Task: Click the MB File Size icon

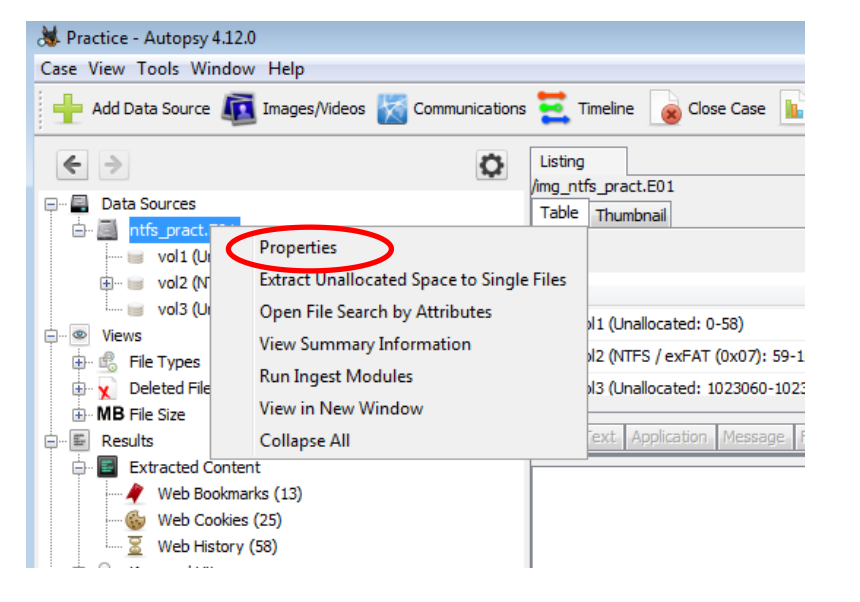Action: click(110, 414)
